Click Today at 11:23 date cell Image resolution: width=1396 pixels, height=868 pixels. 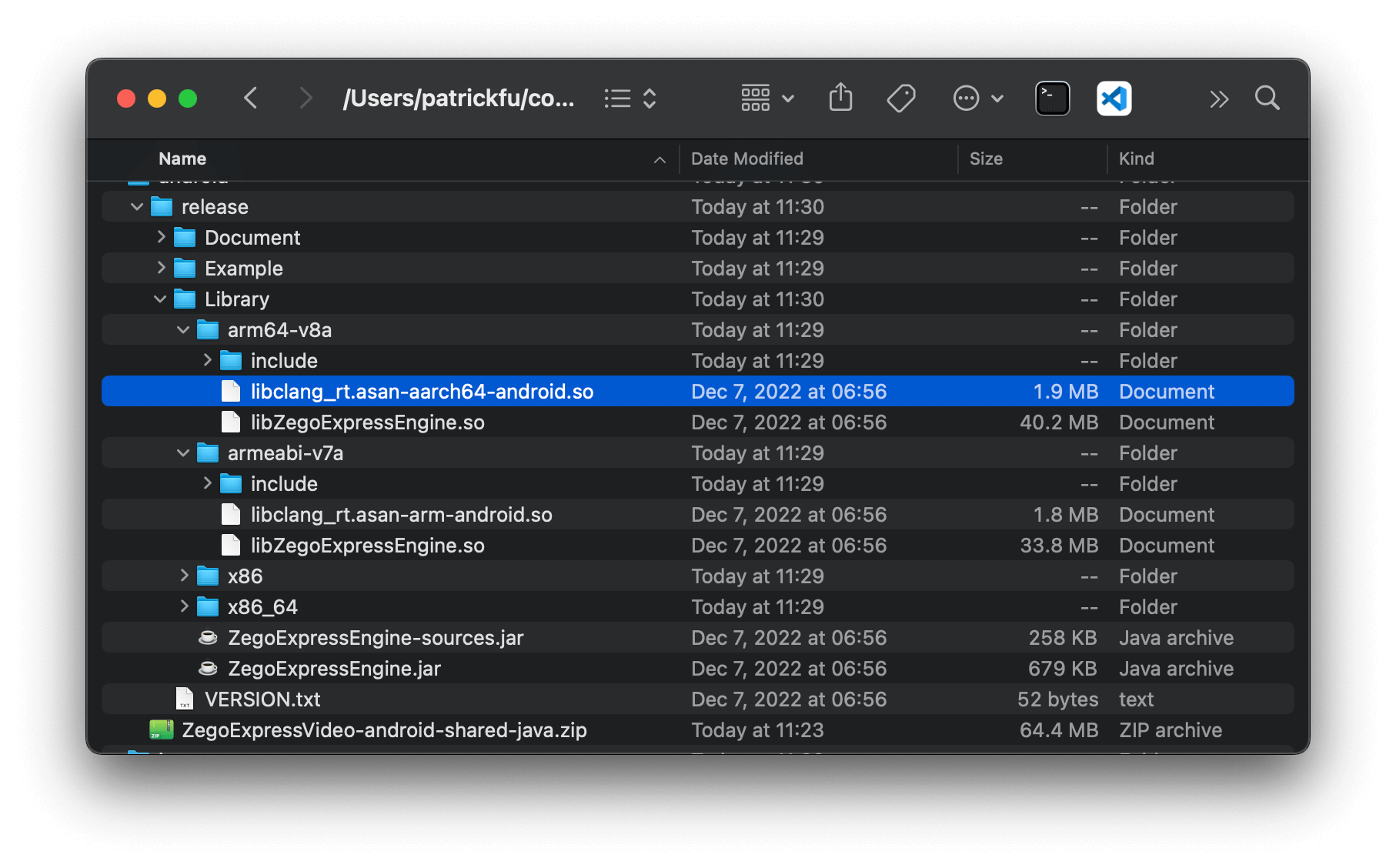tap(757, 730)
